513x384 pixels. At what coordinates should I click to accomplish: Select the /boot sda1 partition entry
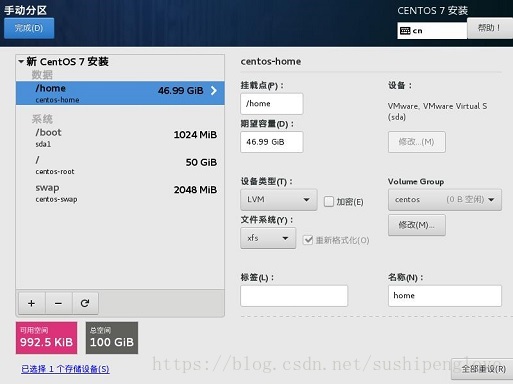tap(120, 138)
